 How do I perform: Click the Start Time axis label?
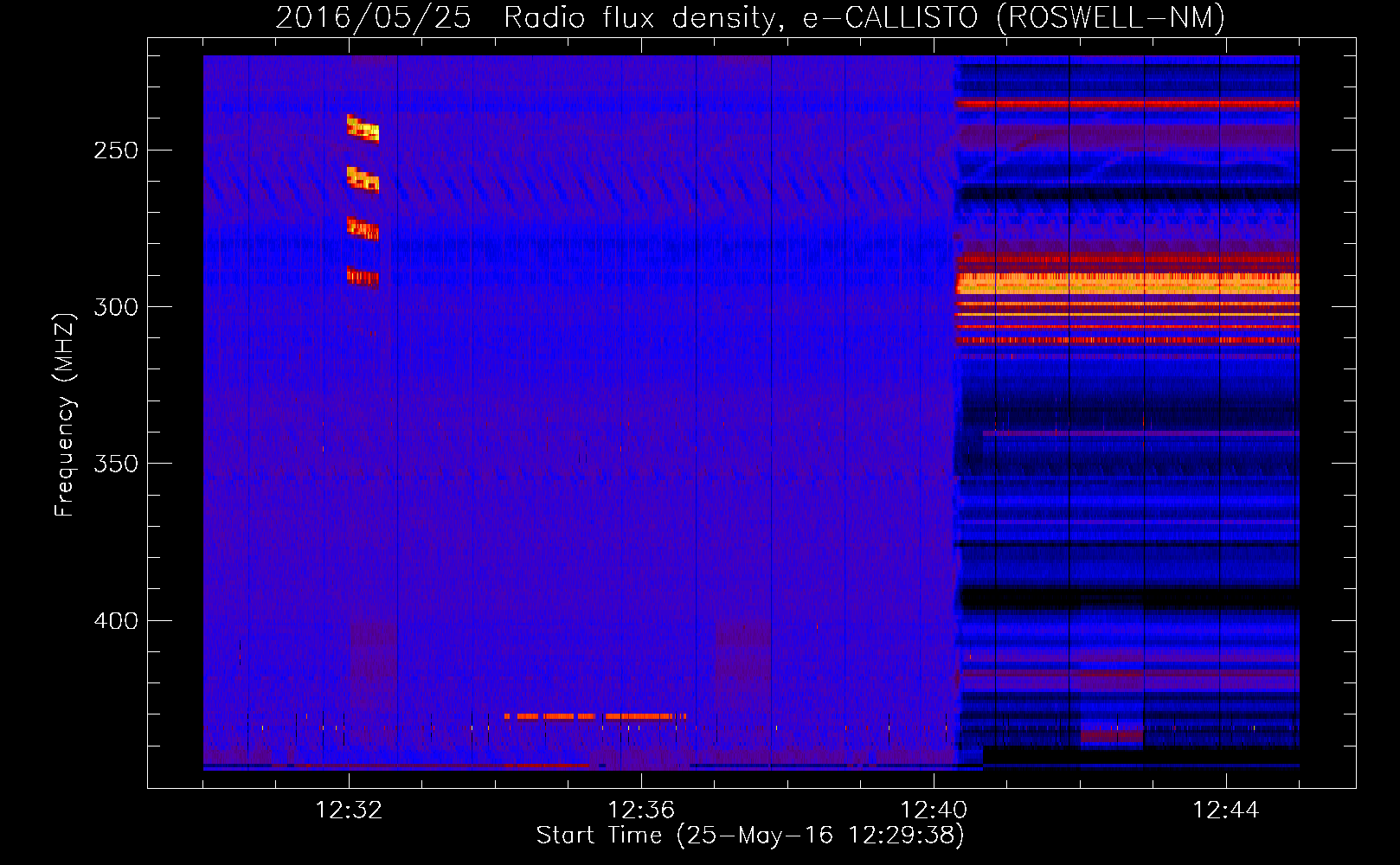pyautogui.click(x=750, y=835)
